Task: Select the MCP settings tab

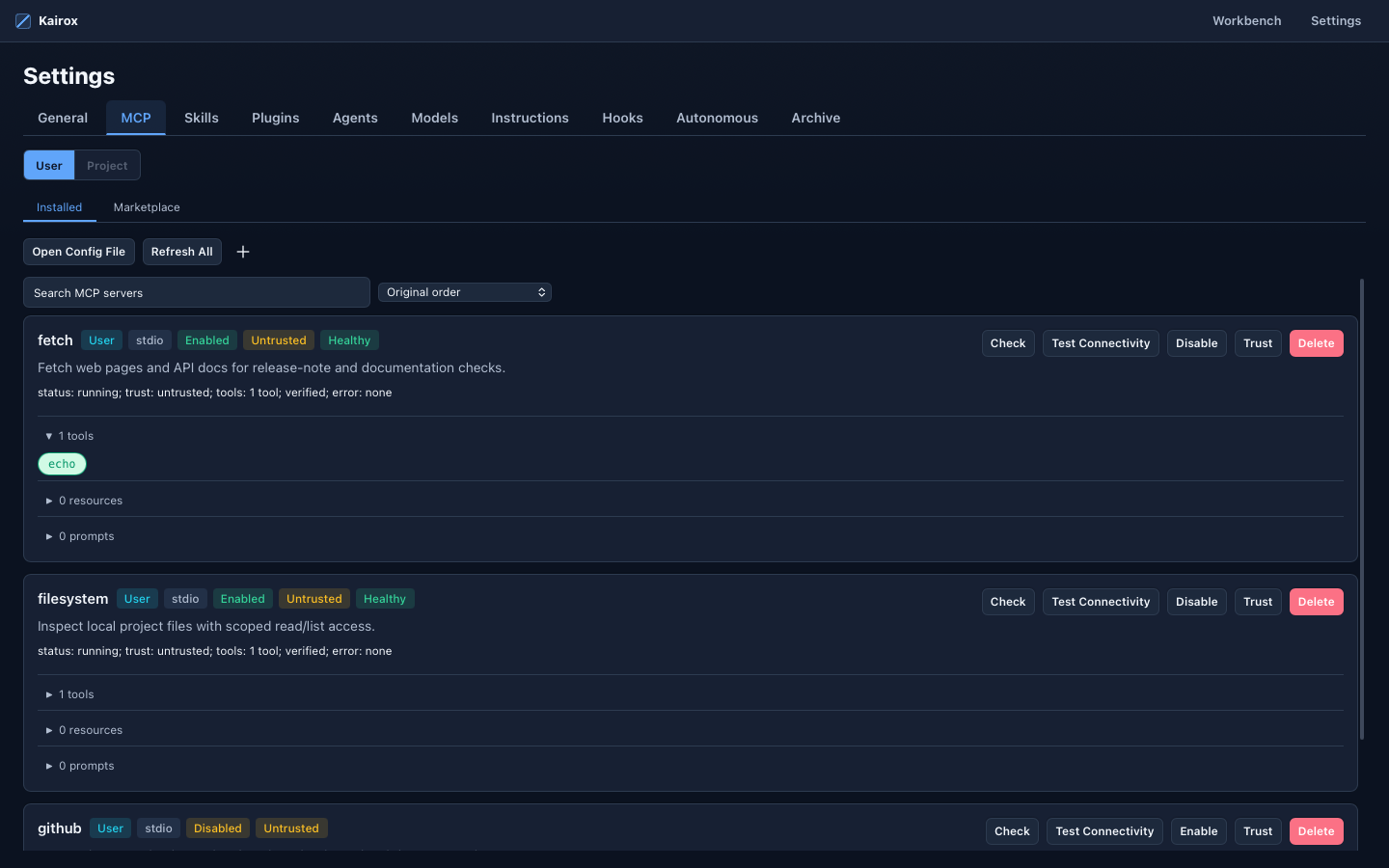Action: (x=136, y=118)
